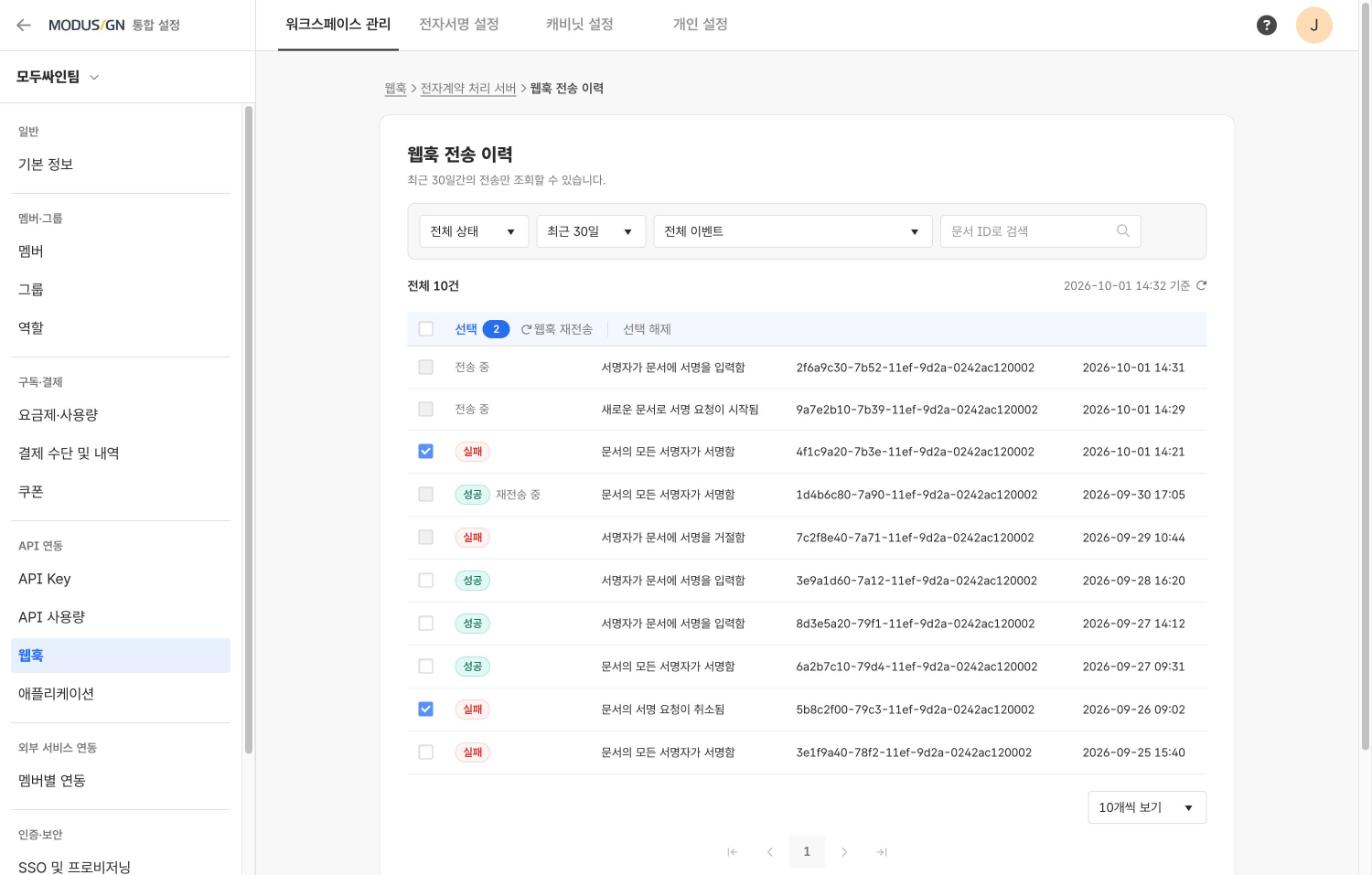This screenshot has width=1372, height=875.
Task: Click the search magnifier icon
Action: pyautogui.click(x=1123, y=231)
